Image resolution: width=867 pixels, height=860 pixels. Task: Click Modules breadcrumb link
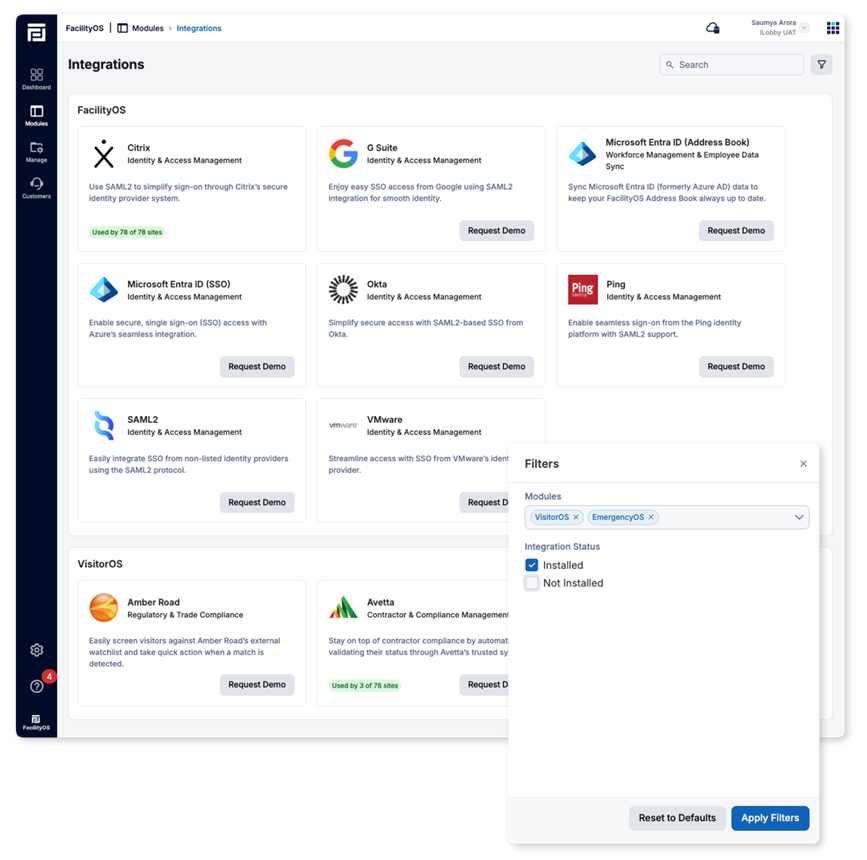click(149, 28)
